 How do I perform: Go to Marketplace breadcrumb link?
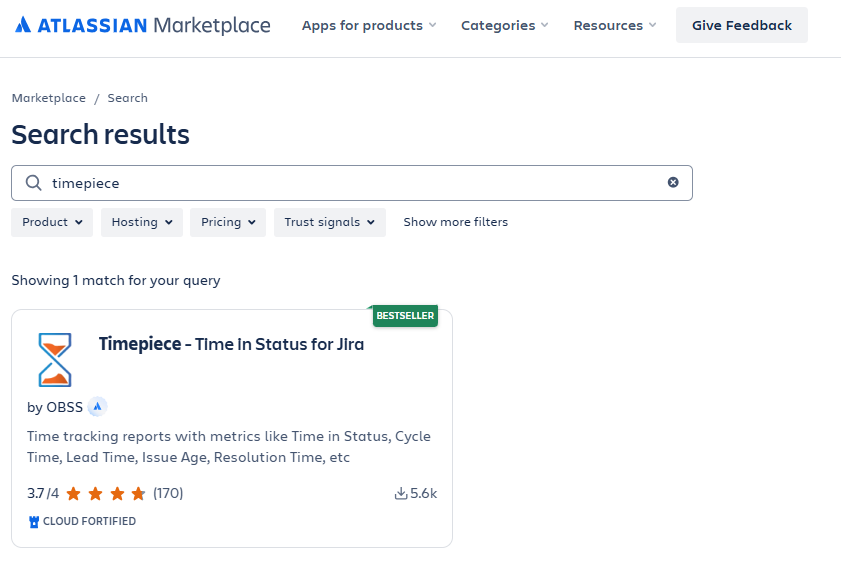click(x=48, y=98)
